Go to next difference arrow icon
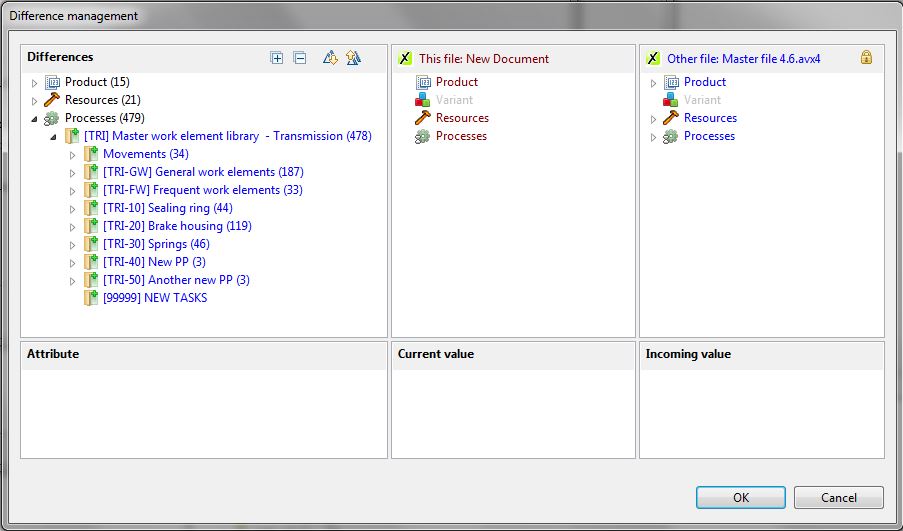This screenshot has height=531, width=903. (330, 58)
